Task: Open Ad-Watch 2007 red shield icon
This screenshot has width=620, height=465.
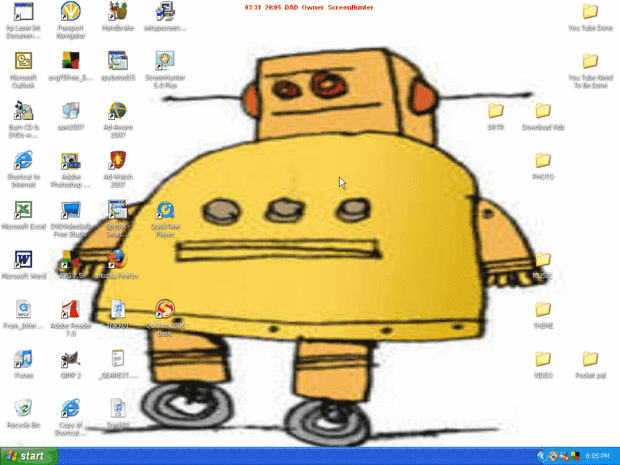Action: coord(118,161)
